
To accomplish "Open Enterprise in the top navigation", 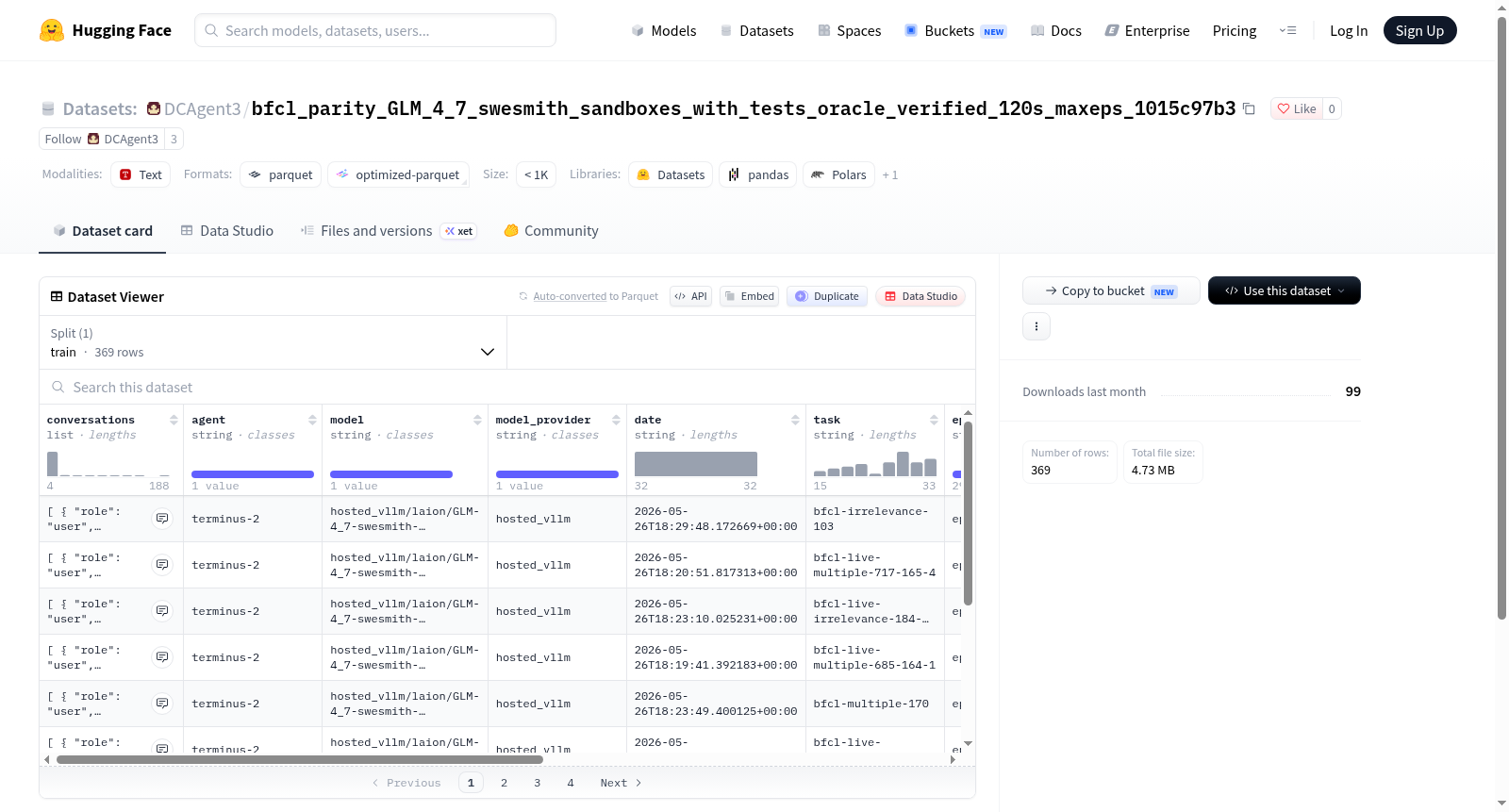I will [x=1147, y=30].
